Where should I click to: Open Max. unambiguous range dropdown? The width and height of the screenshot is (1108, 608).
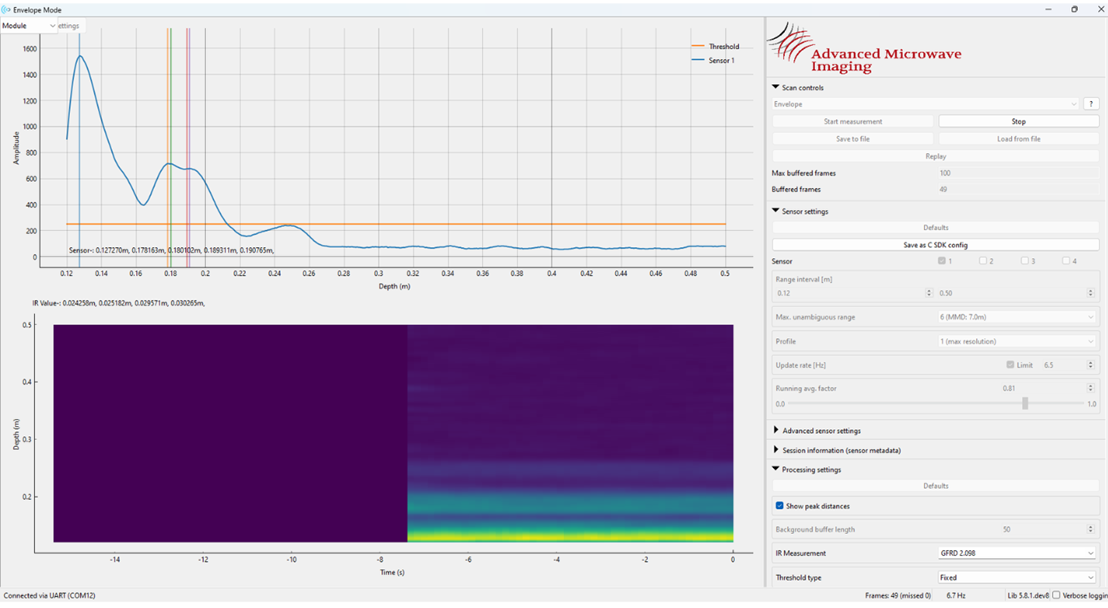click(x=1016, y=317)
